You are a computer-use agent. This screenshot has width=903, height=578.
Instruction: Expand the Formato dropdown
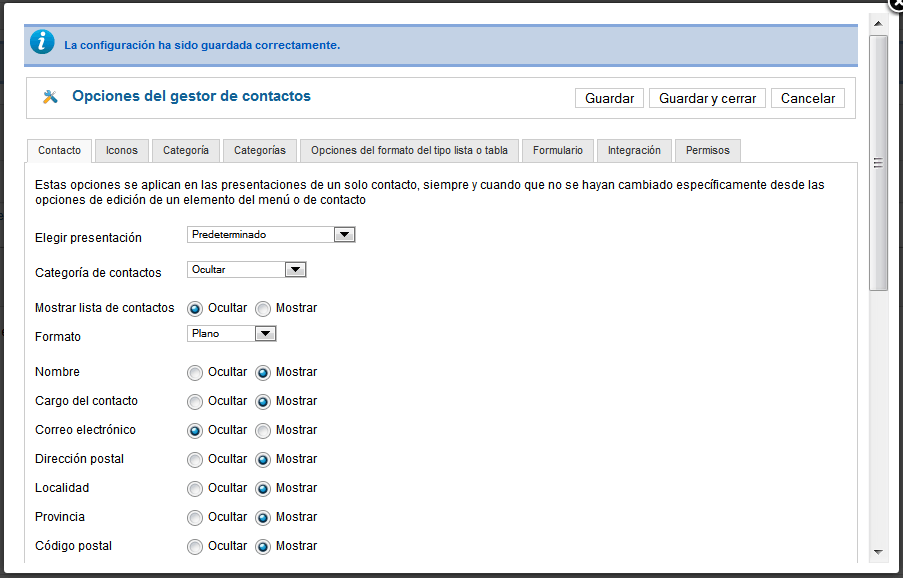click(x=232, y=333)
